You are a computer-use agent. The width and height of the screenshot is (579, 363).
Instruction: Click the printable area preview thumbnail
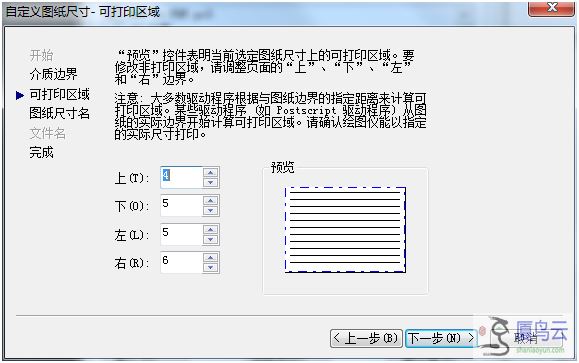tap(345, 230)
